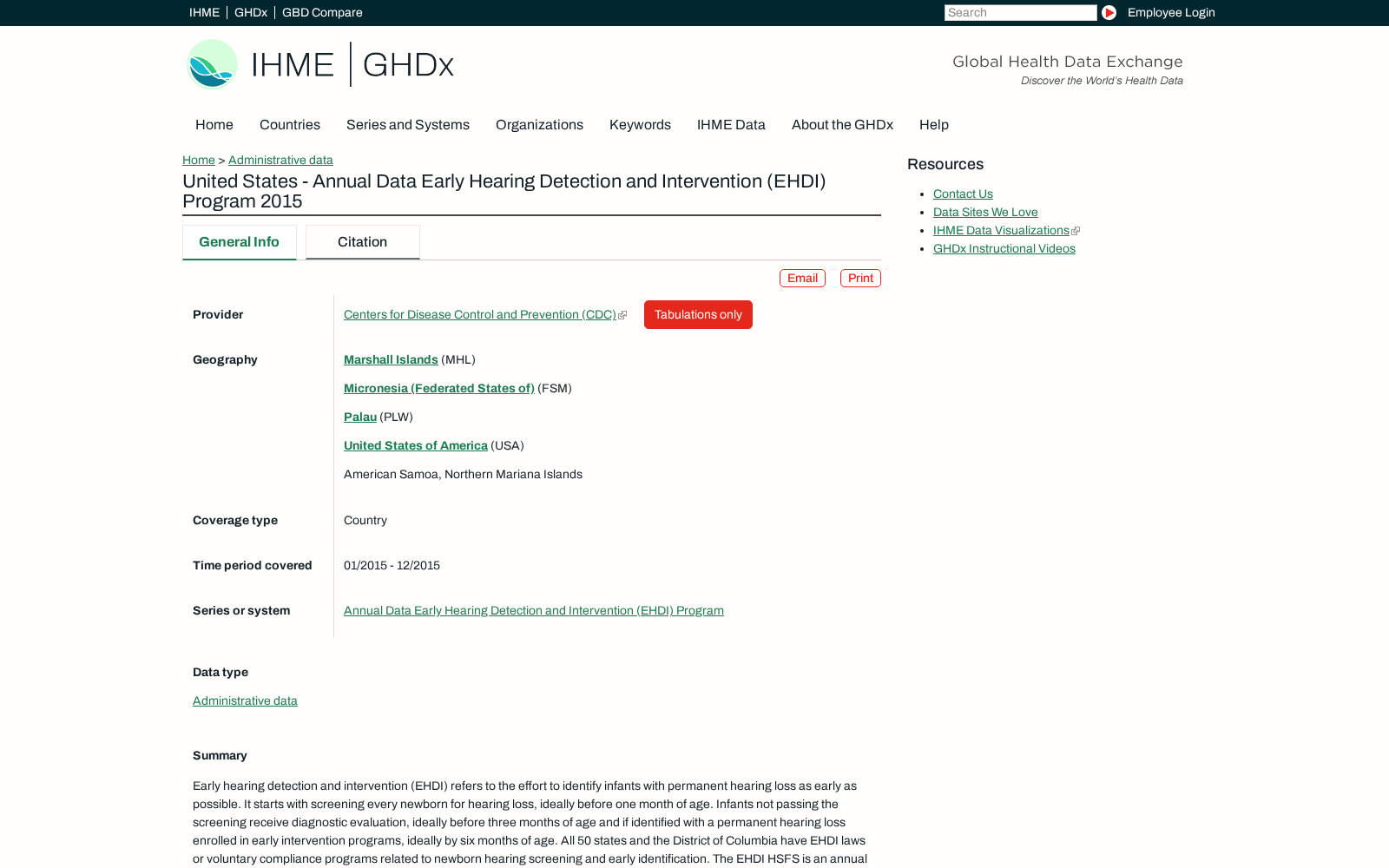Open the GHDx Instructional Videos link
The height and width of the screenshot is (868, 1389).
click(x=1004, y=249)
